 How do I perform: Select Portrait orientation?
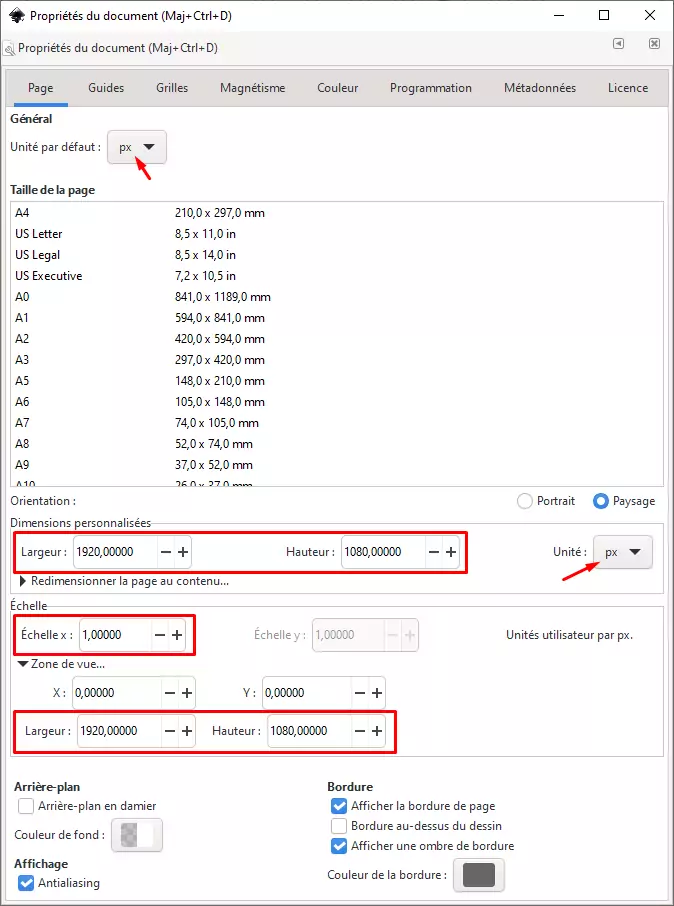[x=524, y=501]
